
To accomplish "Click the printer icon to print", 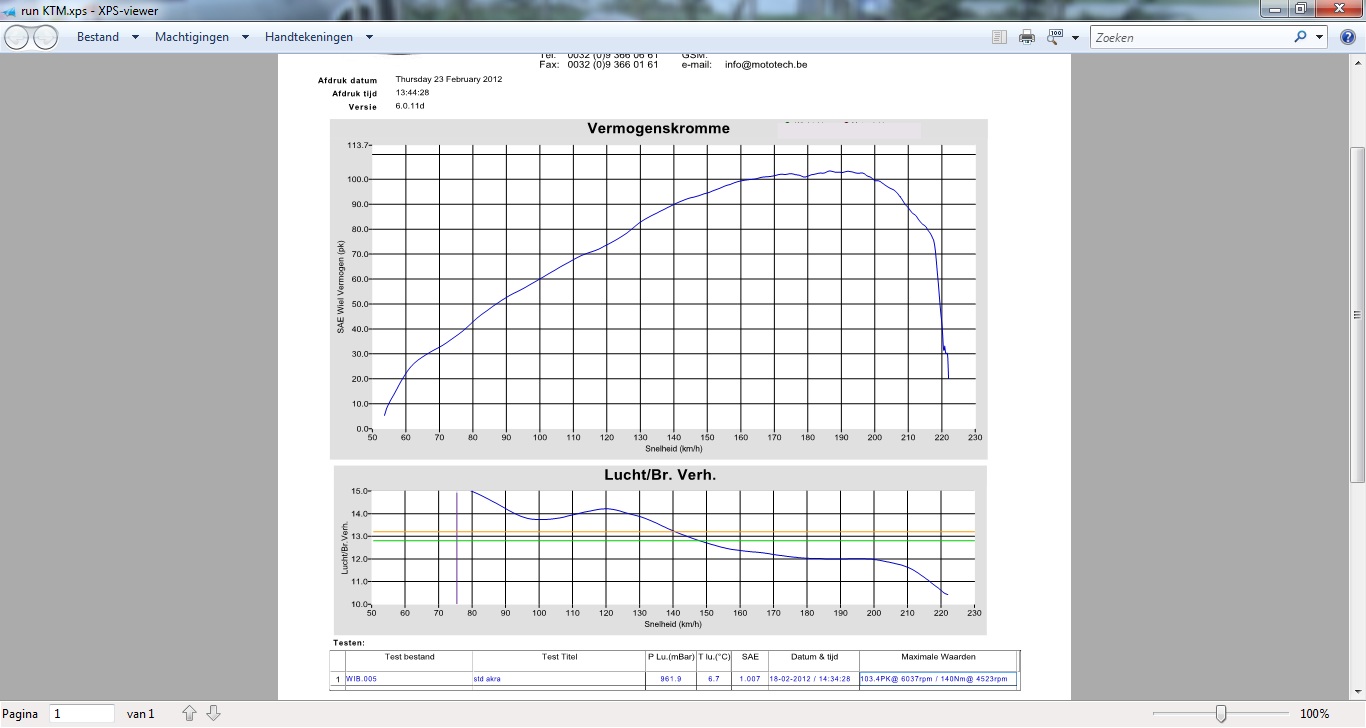I will (x=1027, y=37).
